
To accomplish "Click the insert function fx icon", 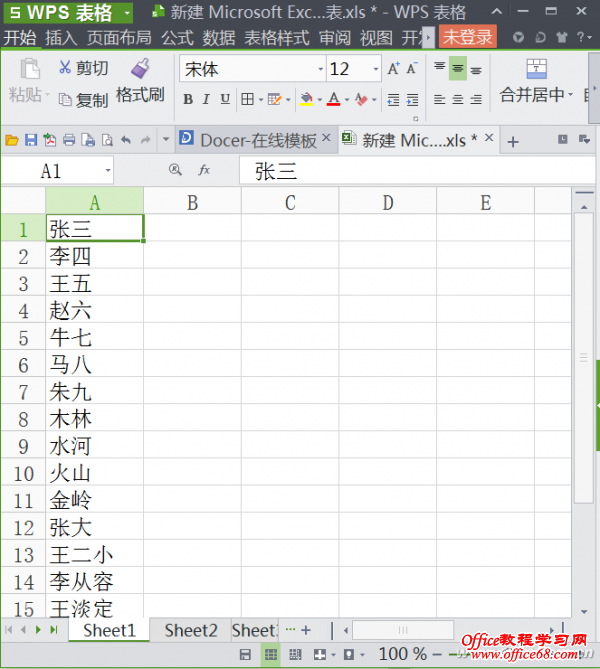I will click(x=204, y=170).
